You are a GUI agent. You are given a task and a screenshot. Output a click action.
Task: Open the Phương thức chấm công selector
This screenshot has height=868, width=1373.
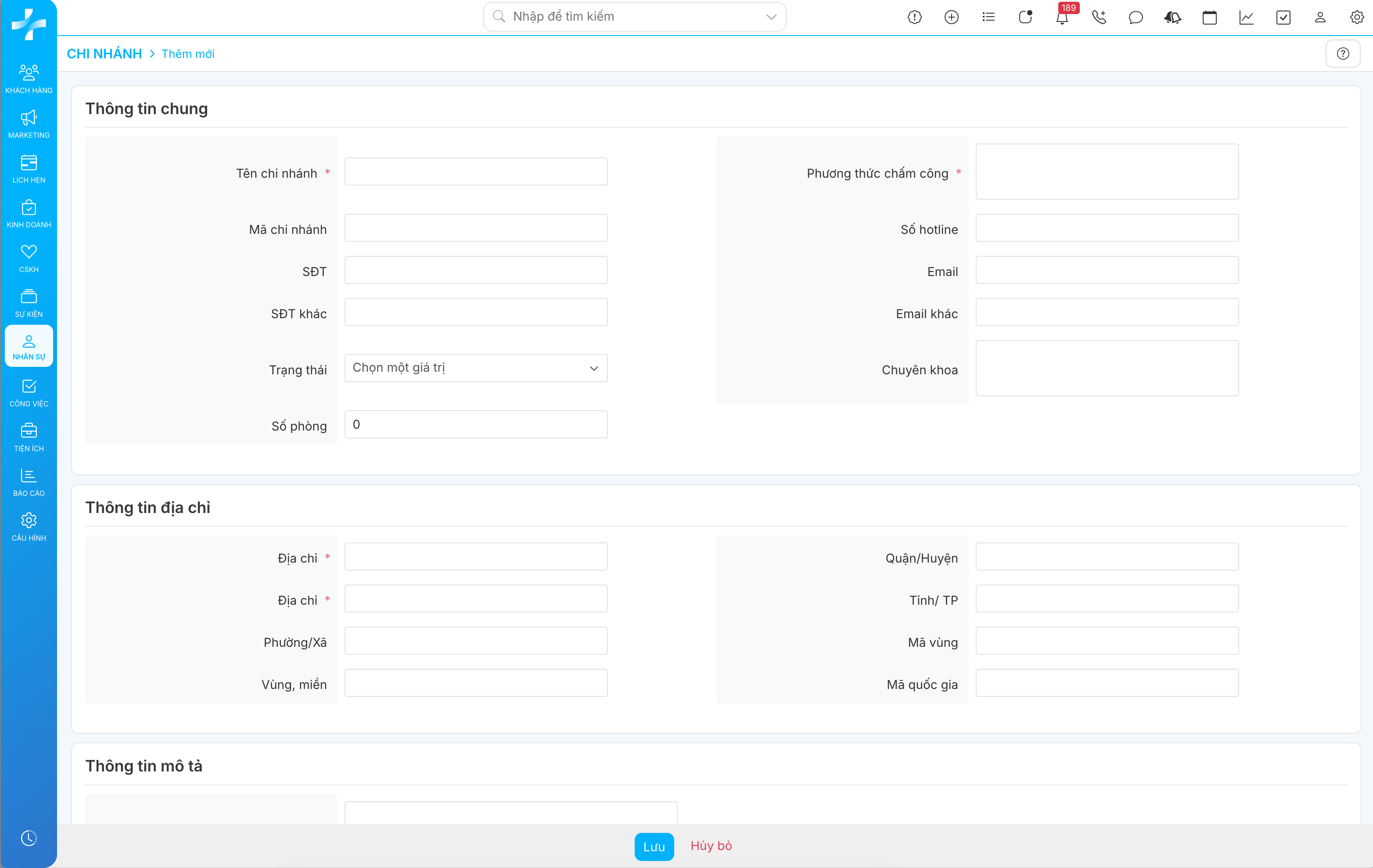tap(1106, 172)
